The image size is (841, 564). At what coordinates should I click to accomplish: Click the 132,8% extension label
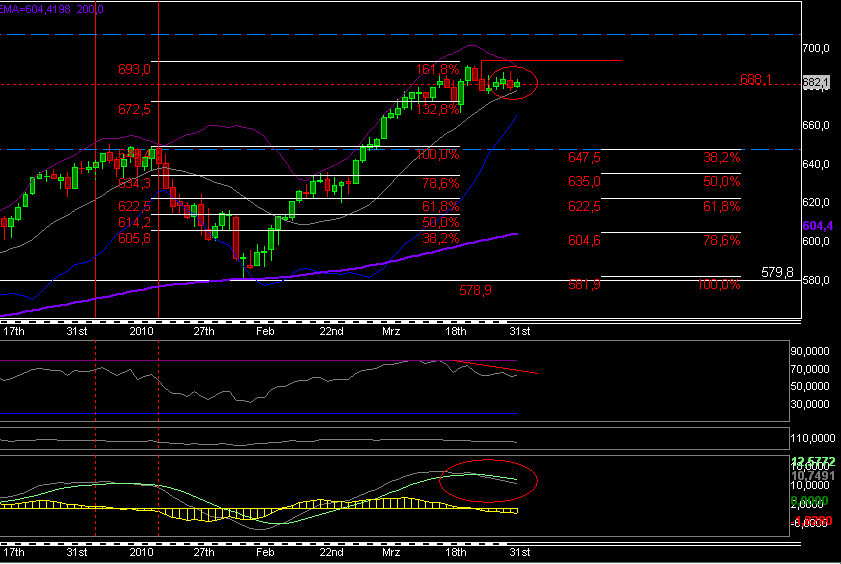(438, 109)
